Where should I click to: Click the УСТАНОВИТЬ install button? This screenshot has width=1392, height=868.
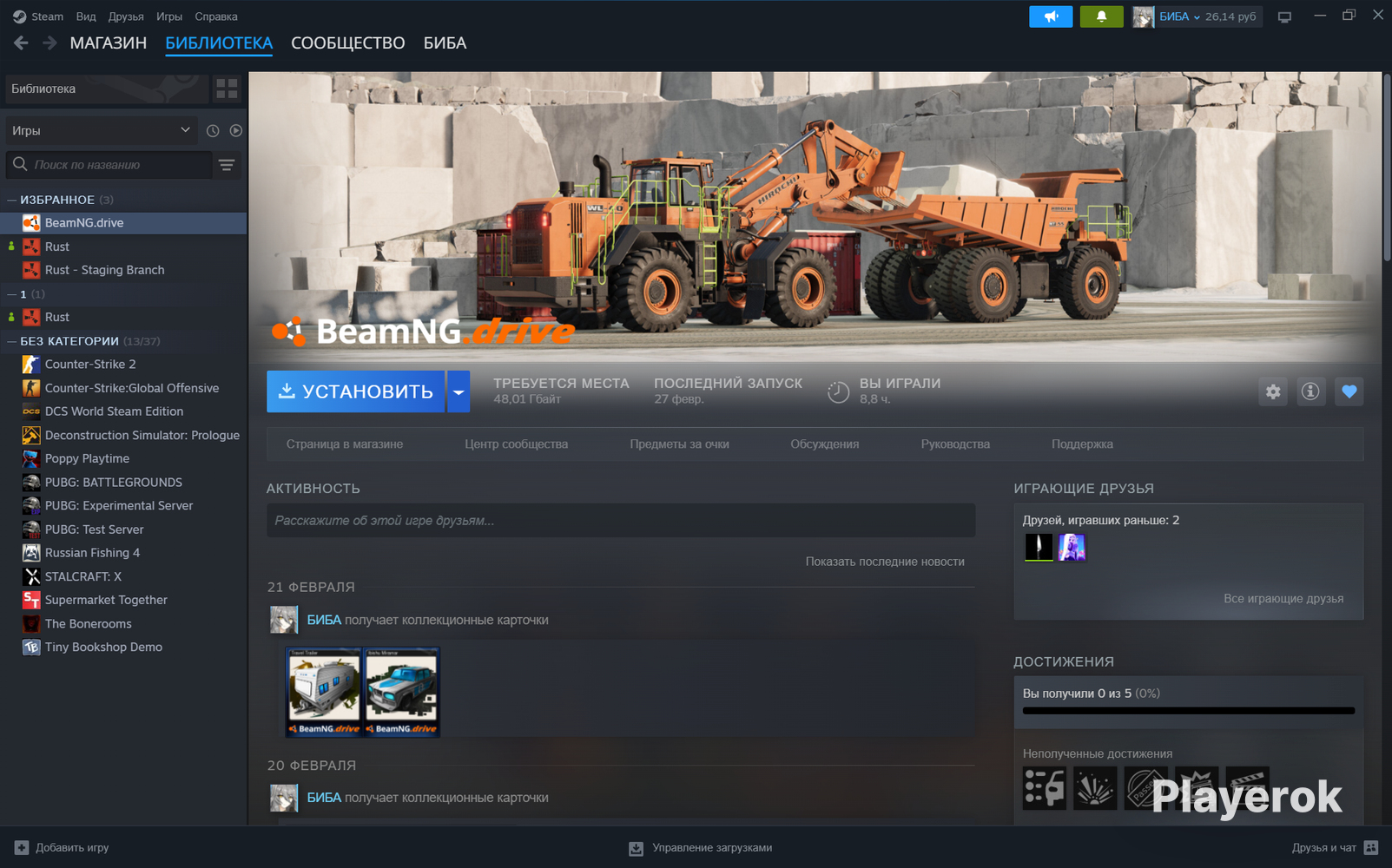[356, 391]
